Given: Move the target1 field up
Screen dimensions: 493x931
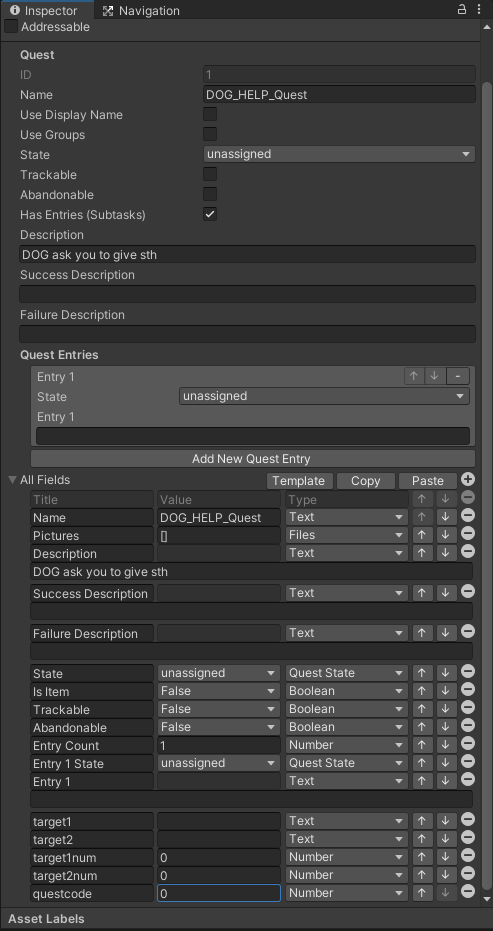Looking at the screenshot, I should click(422, 821).
